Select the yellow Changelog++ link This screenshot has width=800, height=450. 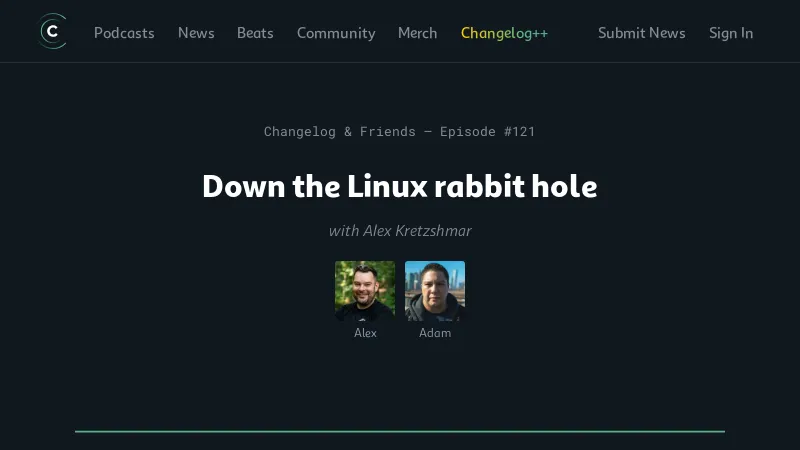tap(504, 33)
